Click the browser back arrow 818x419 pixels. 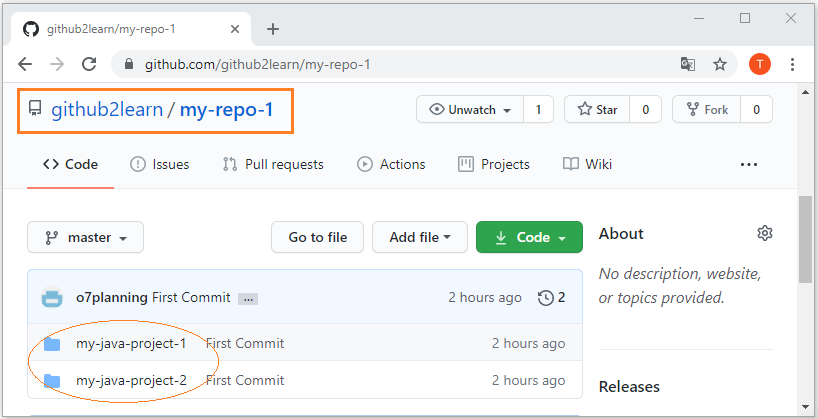pos(25,64)
